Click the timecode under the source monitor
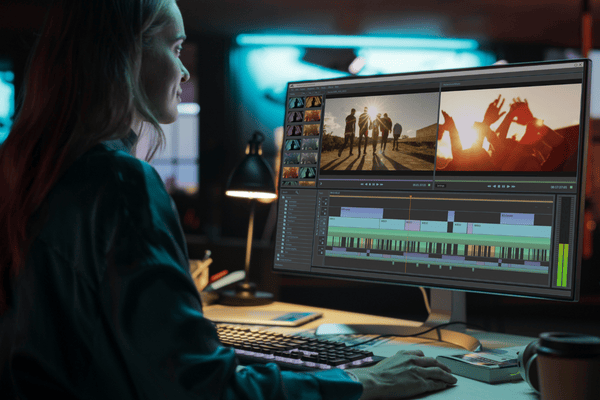 coord(419,185)
